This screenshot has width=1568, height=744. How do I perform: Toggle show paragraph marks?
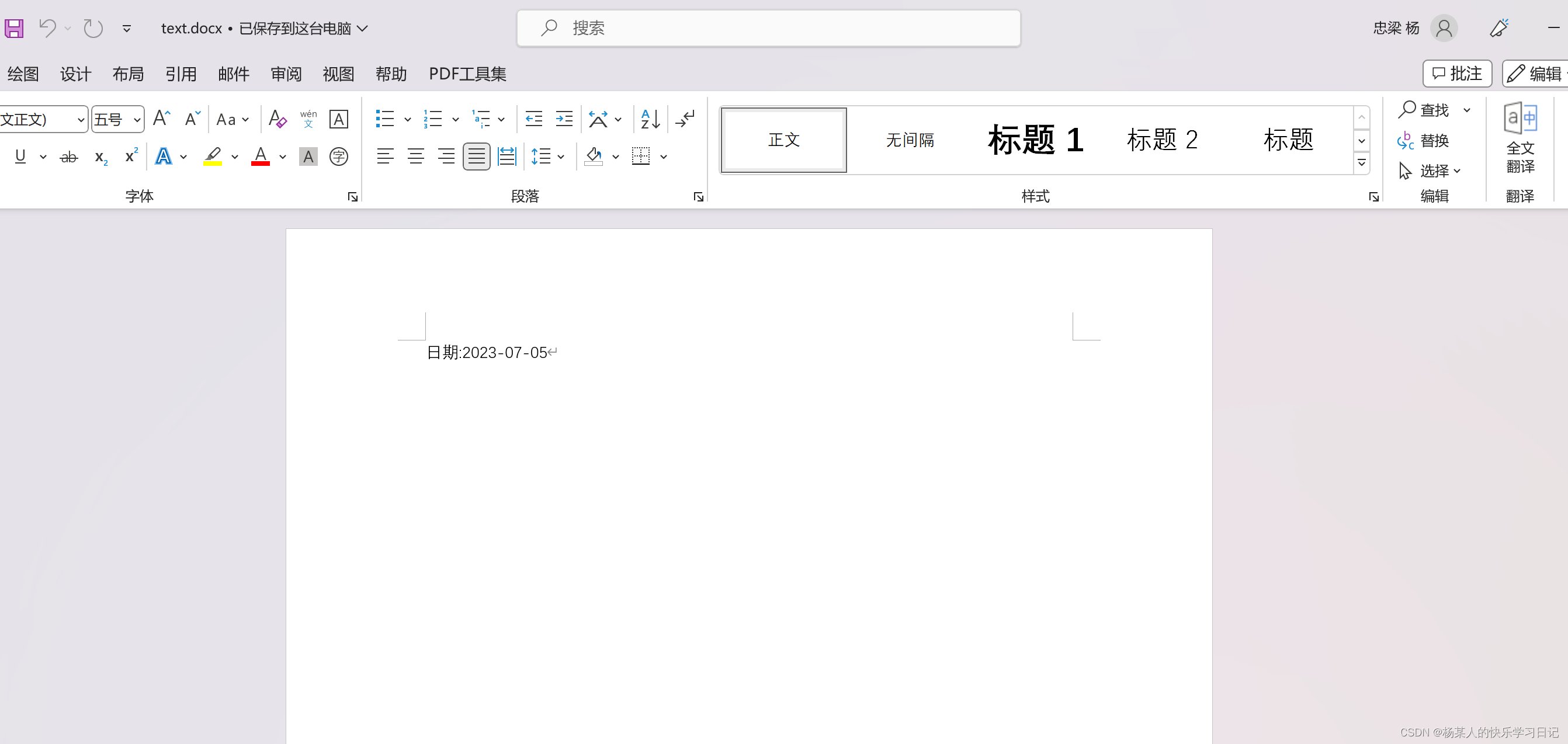click(685, 119)
